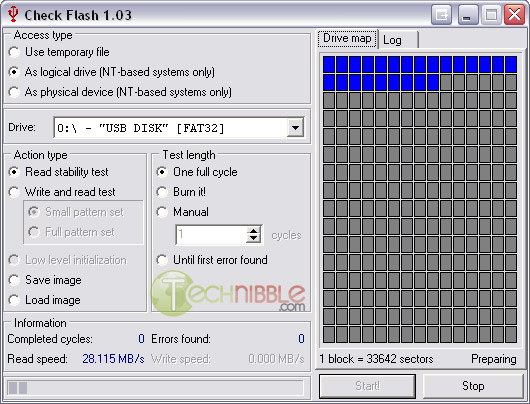Click the TechNibble watermark logo

[228, 293]
